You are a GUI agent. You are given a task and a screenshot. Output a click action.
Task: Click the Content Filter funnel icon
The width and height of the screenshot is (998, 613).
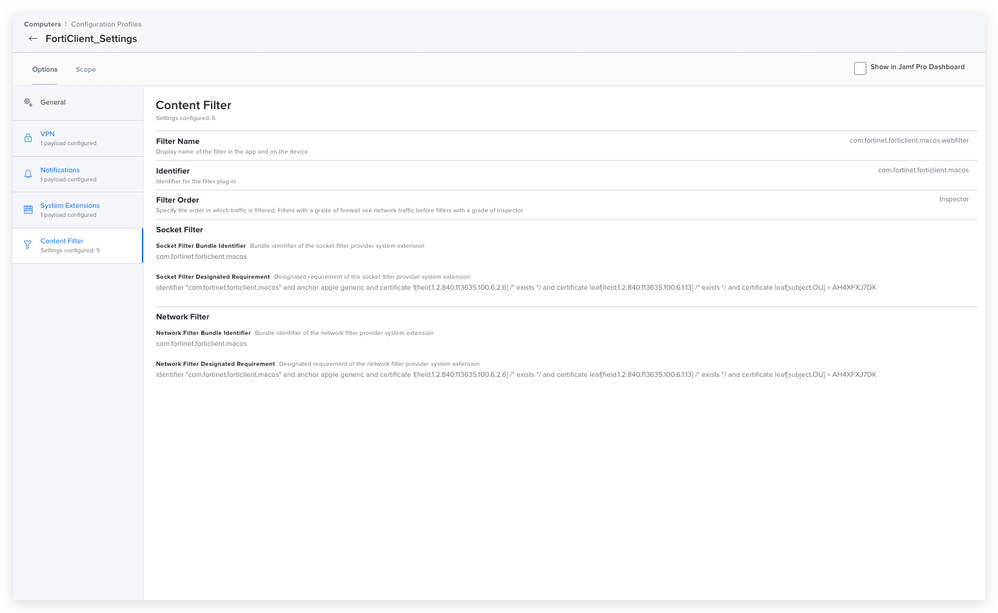tap(28, 245)
